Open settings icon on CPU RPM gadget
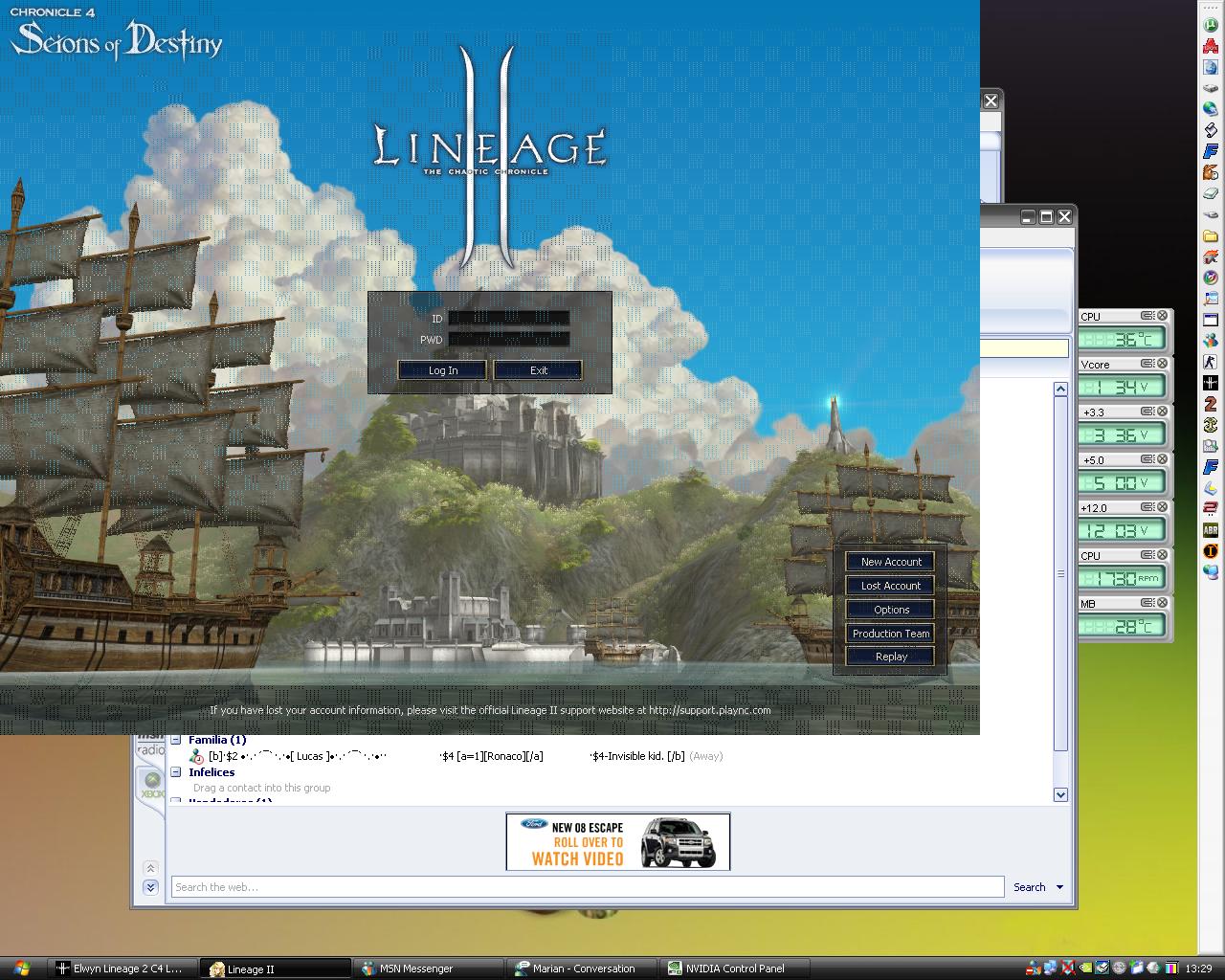The image size is (1225, 980). click(1147, 555)
